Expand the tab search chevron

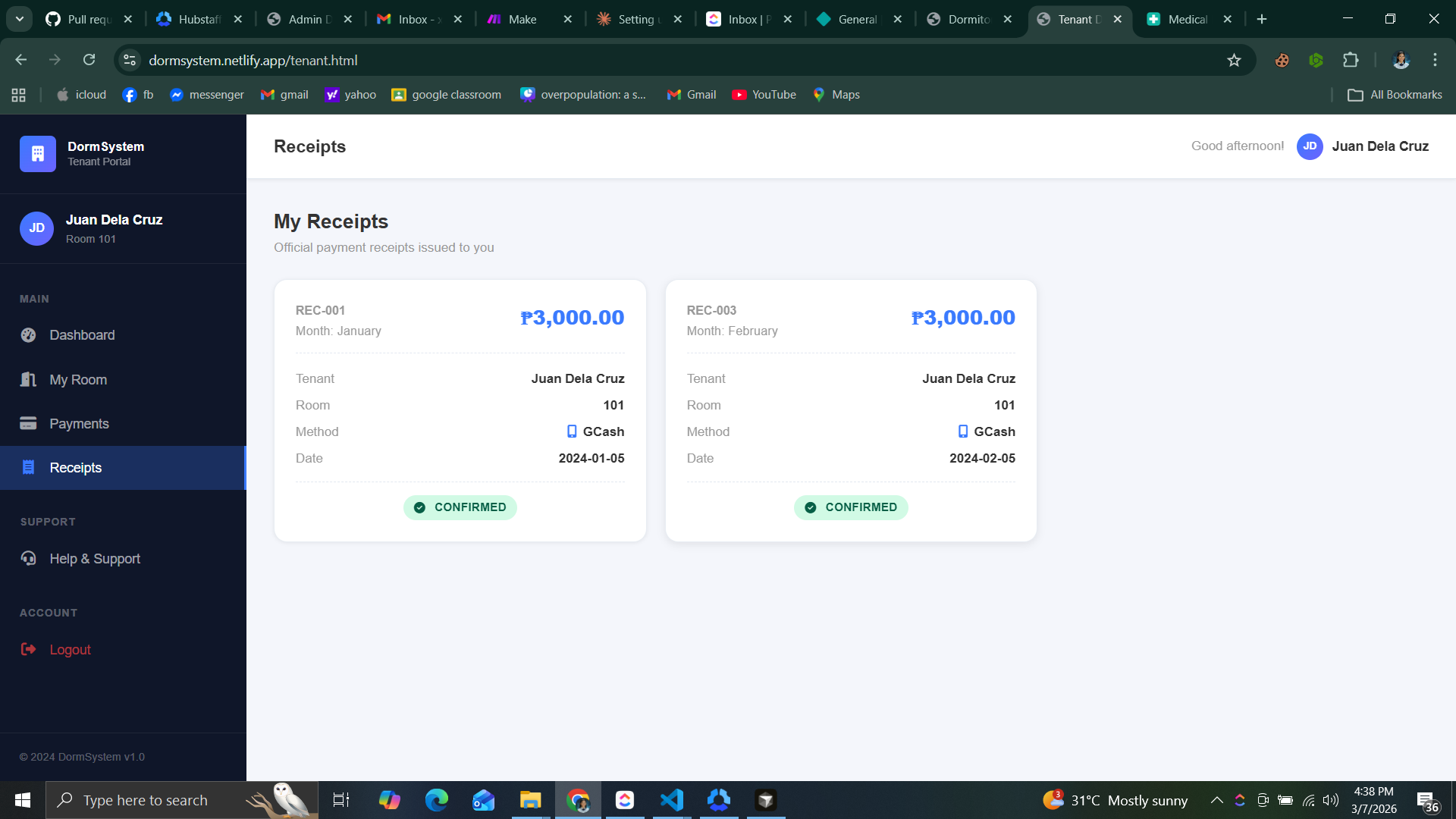click(19, 19)
